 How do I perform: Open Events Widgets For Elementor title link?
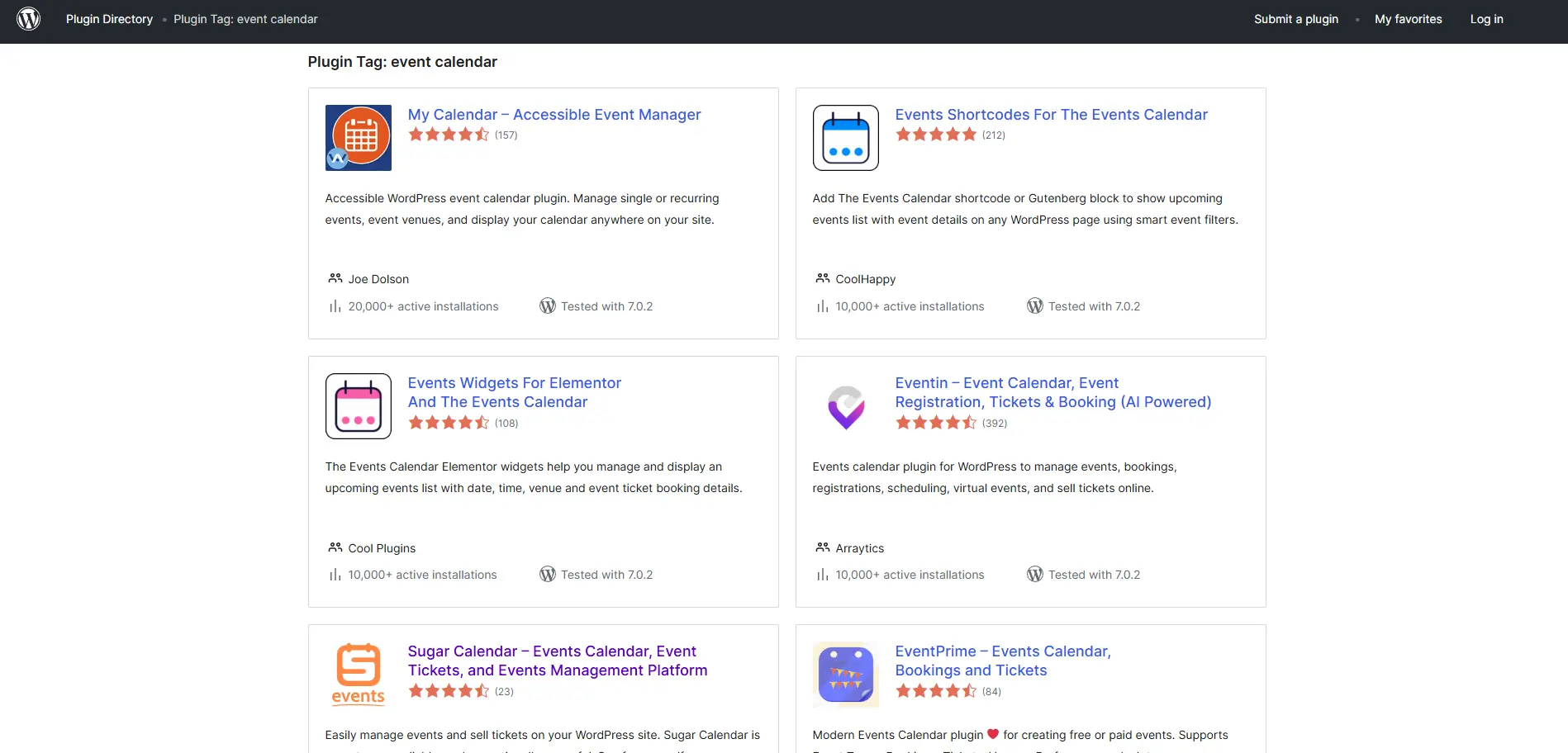pyautogui.click(x=514, y=392)
